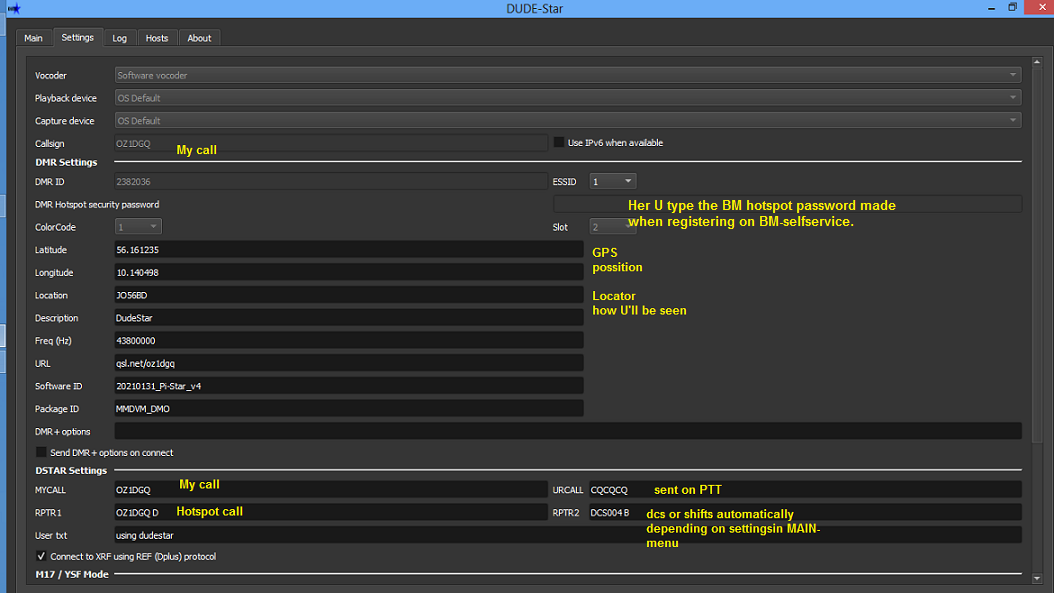Screen dimensions: 1054x593
Task: Click the Software ID field
Action: pyautogui.click(x=349, y=386)
